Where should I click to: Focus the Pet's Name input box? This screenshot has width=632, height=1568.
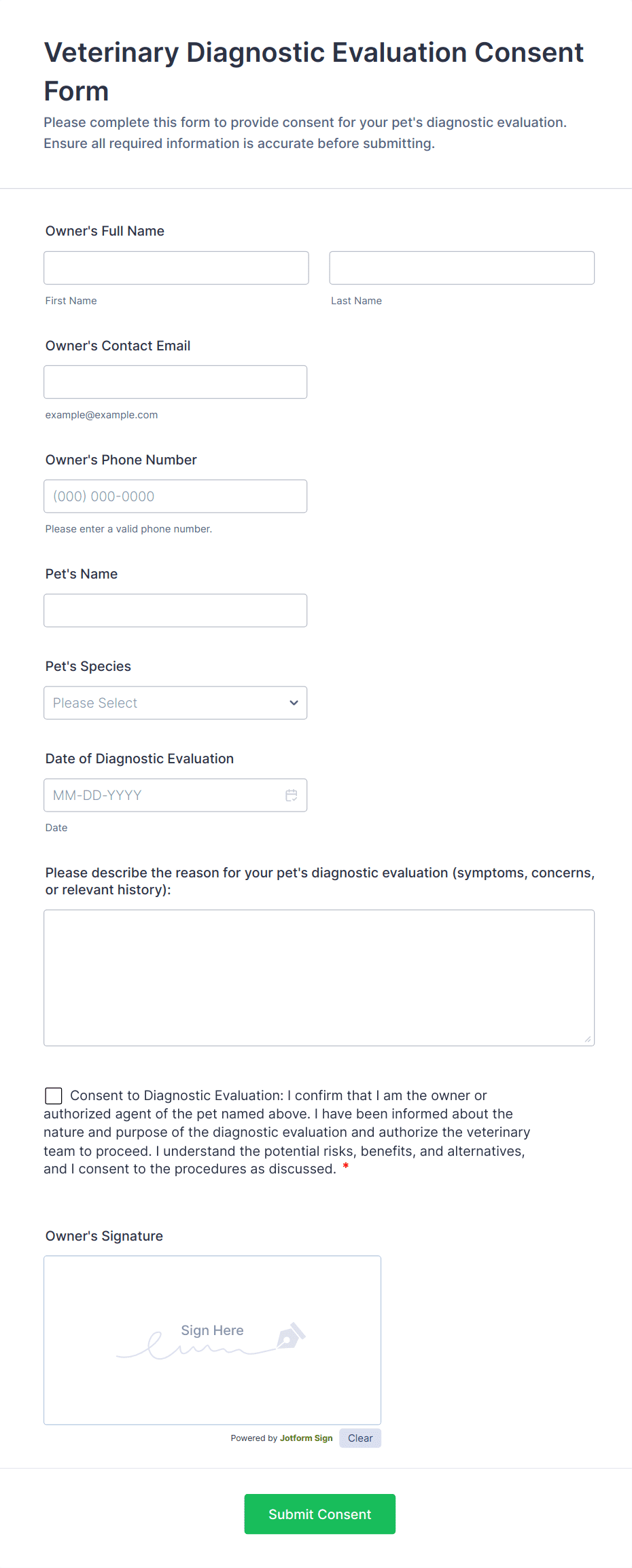tap(175, 610)
